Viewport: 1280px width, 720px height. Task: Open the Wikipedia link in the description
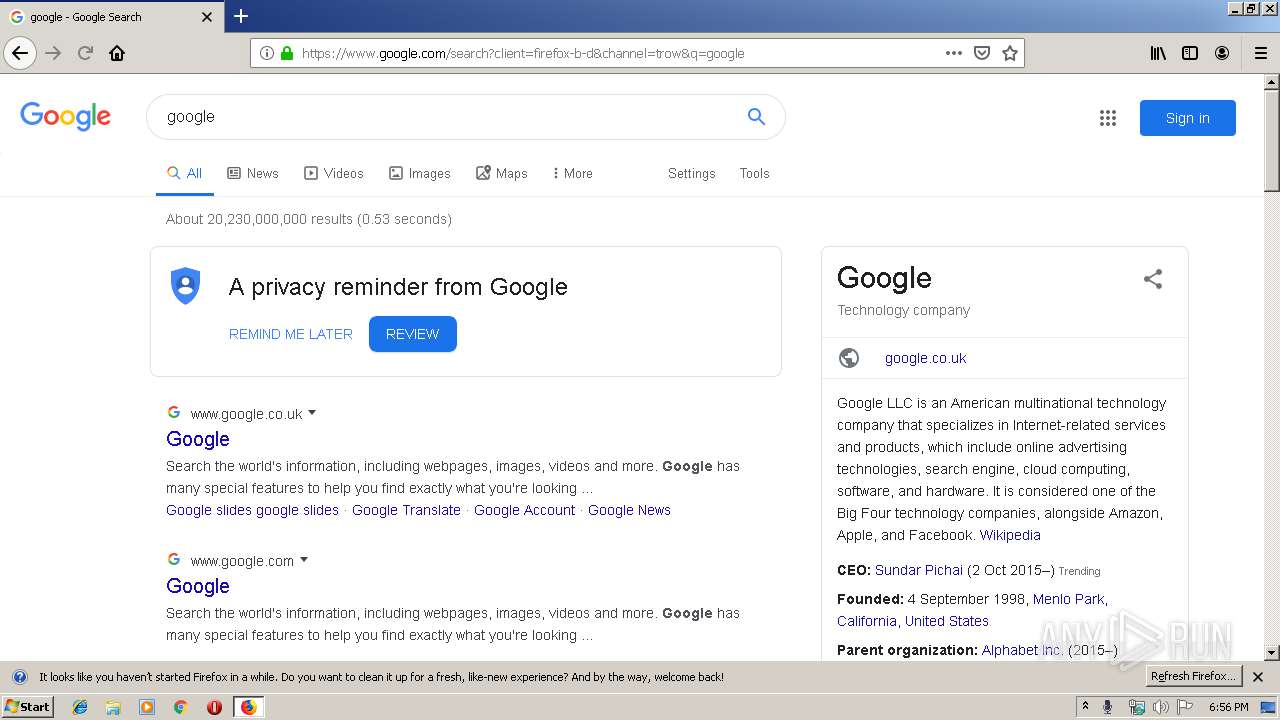tap(1010, 535)
